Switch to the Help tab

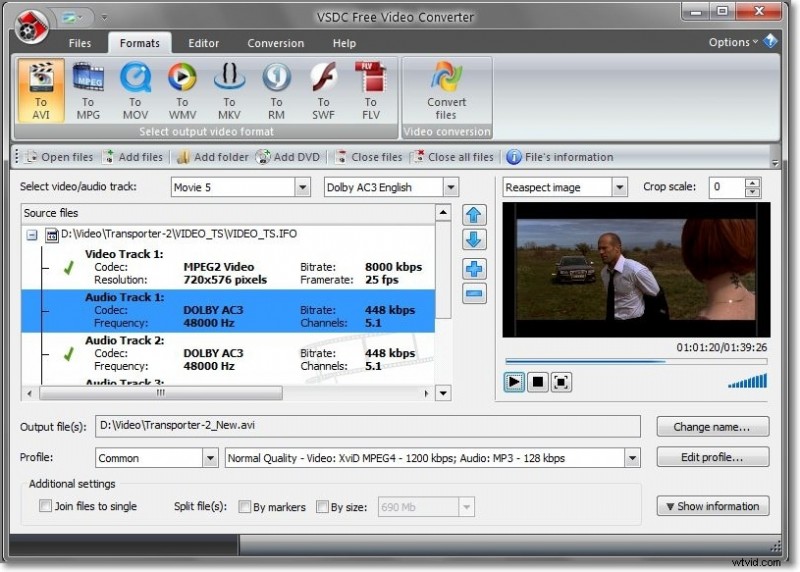tap(344, 43)
